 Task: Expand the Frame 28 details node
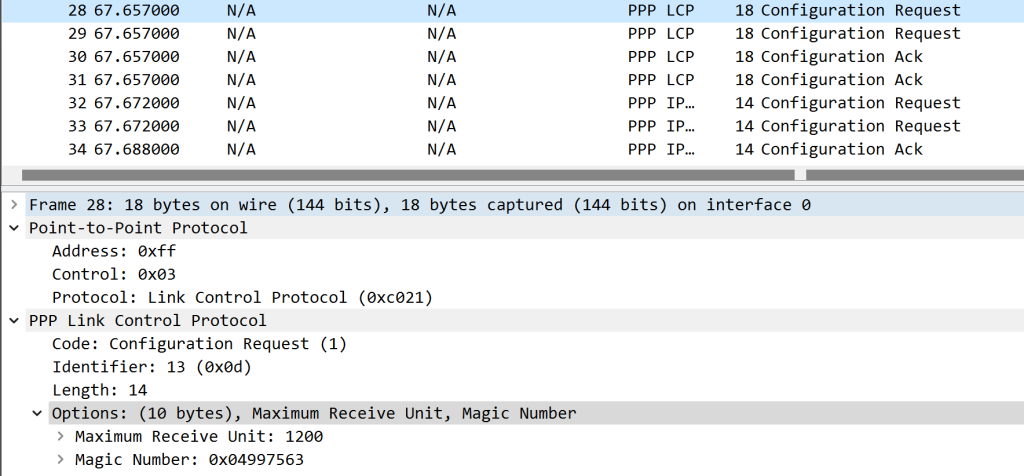coord(13,205)
